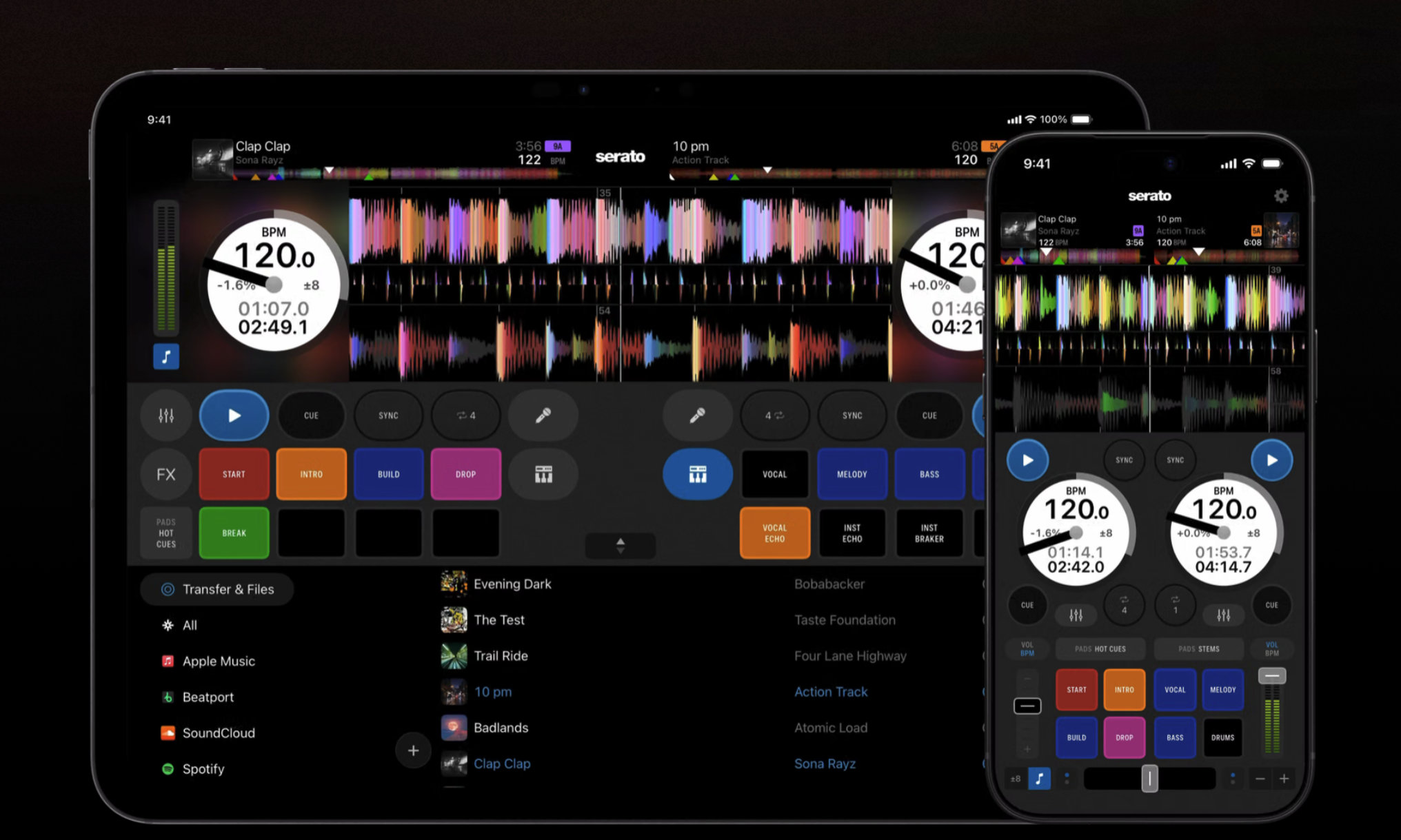Trigger the blue BUILD pad on iPad
Image resolution: width=1401 pixels, height=840 pixels.
(389, 474)
